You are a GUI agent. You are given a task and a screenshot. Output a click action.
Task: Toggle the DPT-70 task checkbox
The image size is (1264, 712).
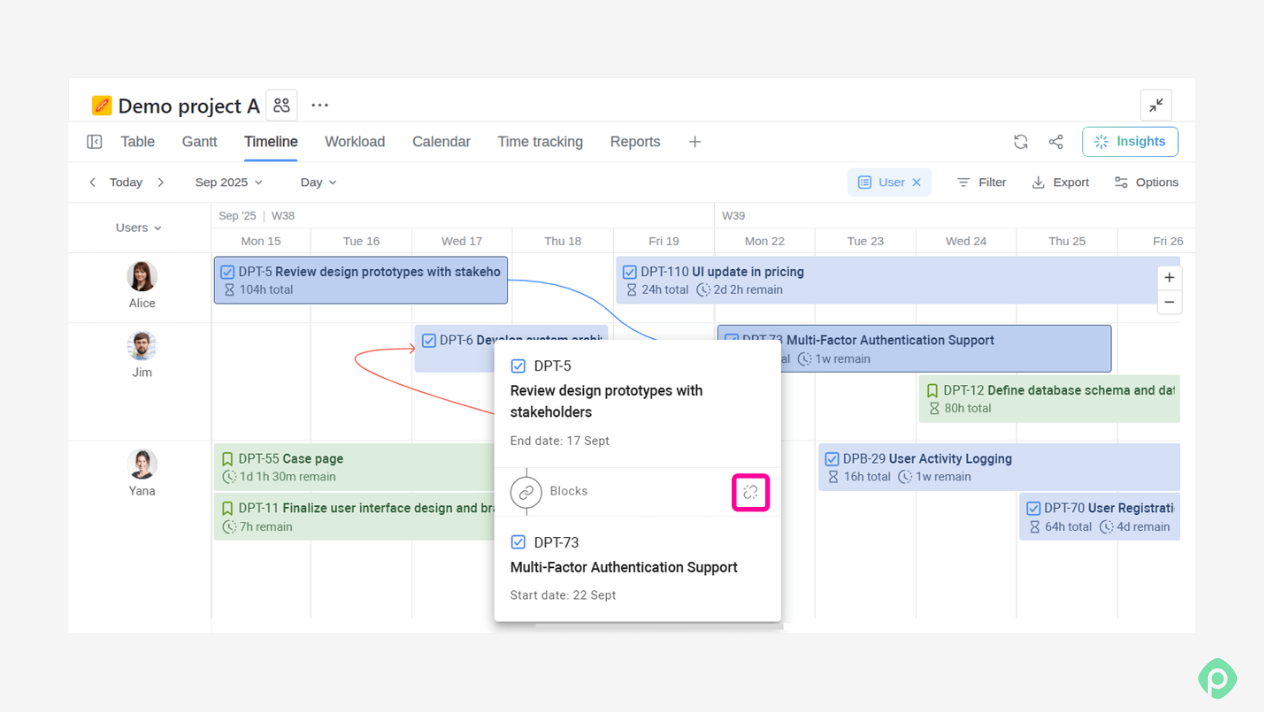coord(1033,508)
